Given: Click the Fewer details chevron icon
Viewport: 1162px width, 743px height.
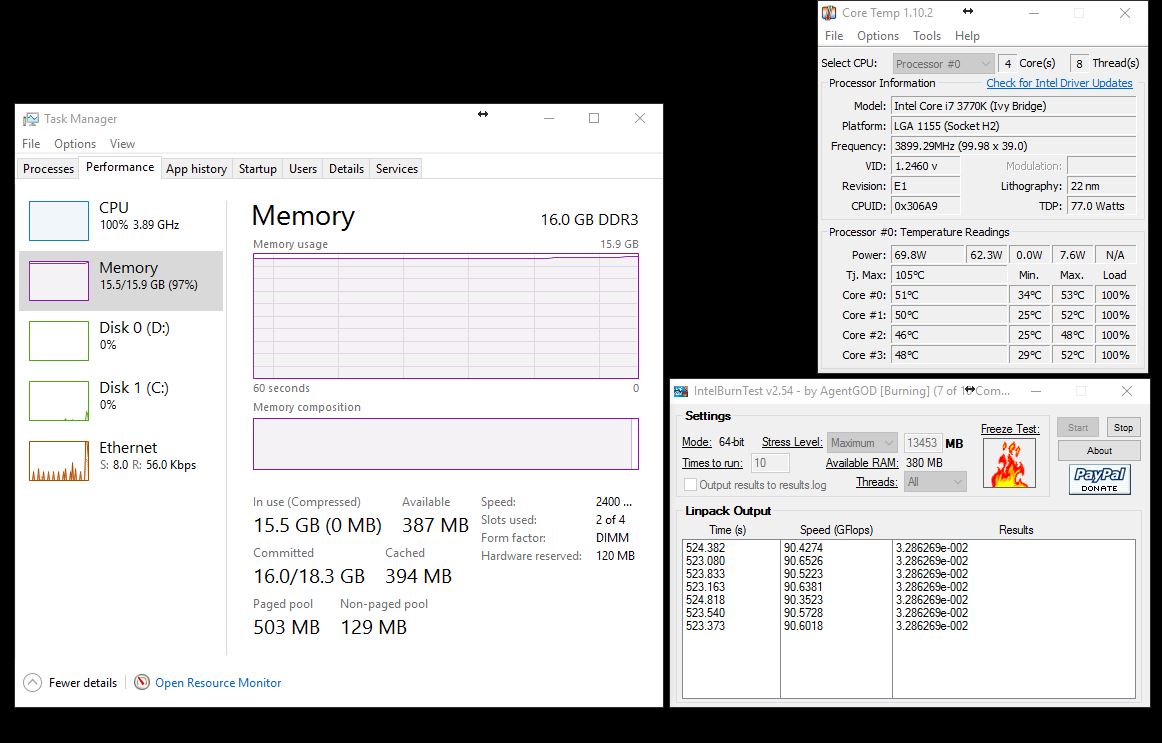Looking at the screenshot, I should [x=33, y=682].
